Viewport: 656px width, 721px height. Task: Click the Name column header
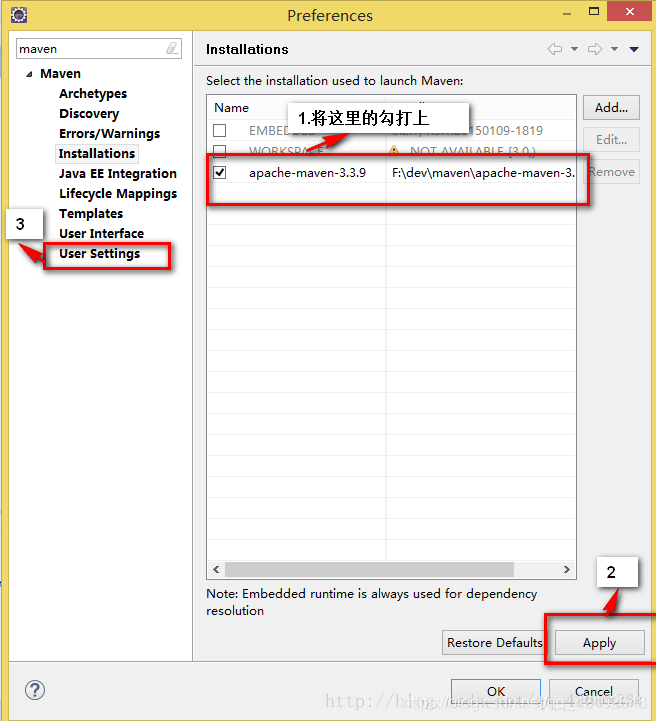click(231, 108)
